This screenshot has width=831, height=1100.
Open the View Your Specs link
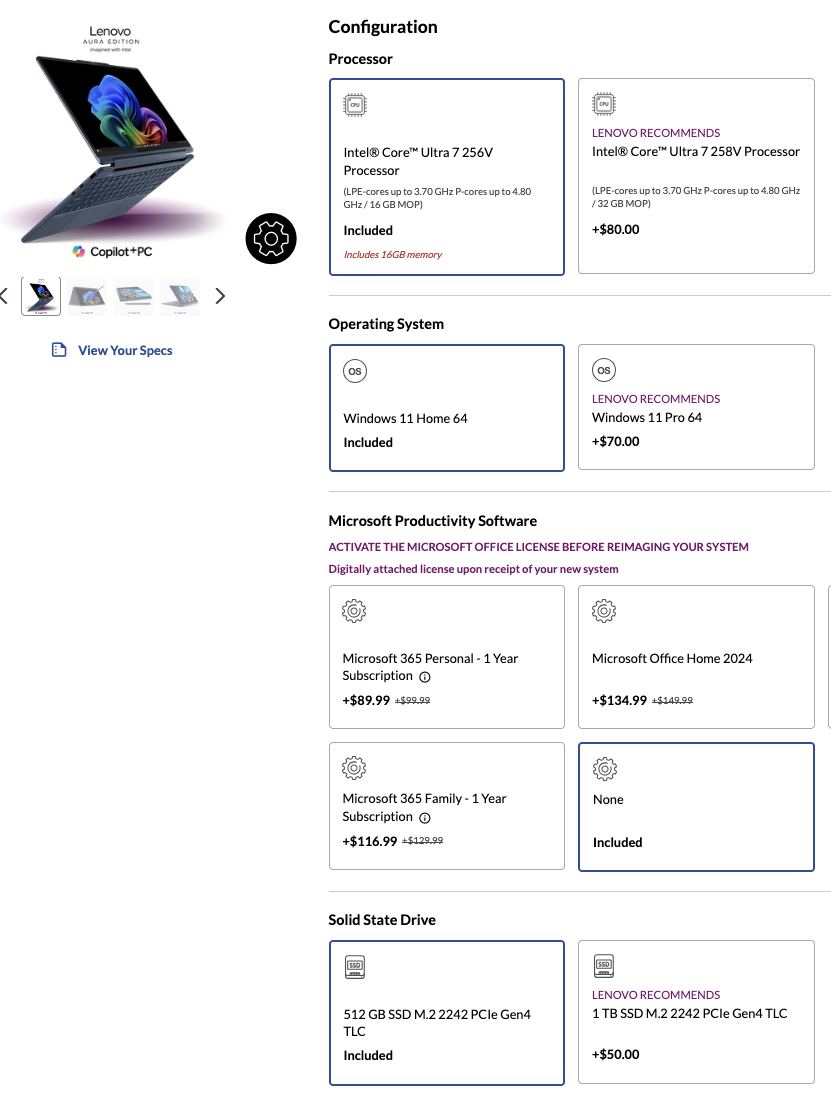[125, 350]
